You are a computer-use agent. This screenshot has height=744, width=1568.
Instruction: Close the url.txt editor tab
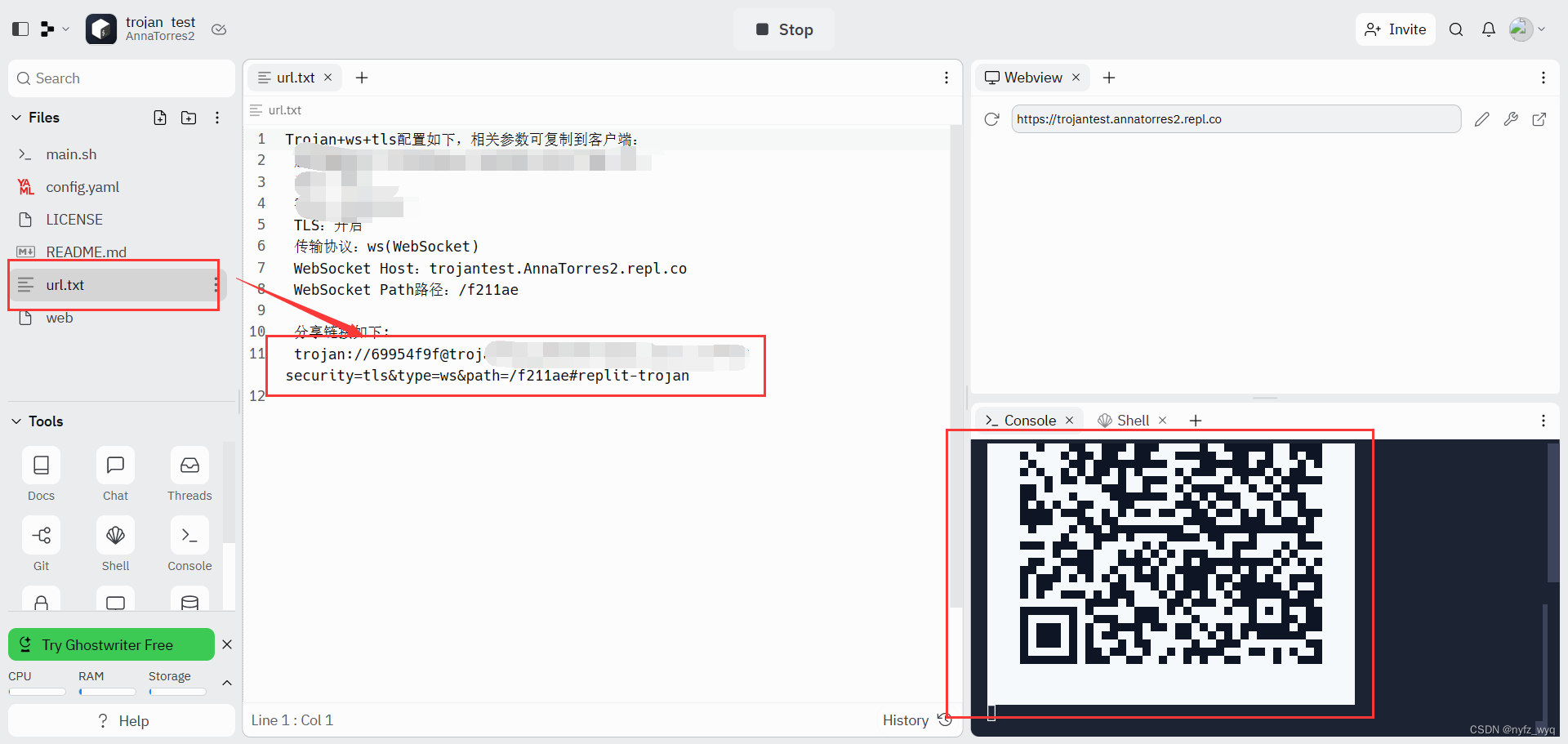[x=328, y=78]
